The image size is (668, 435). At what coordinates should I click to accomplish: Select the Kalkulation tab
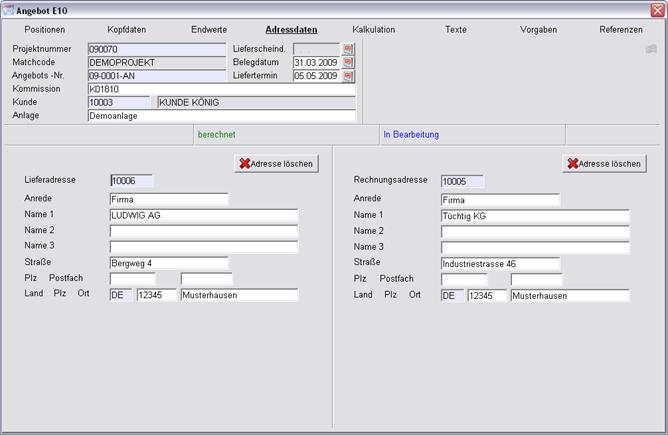click(x=373, y=30)
